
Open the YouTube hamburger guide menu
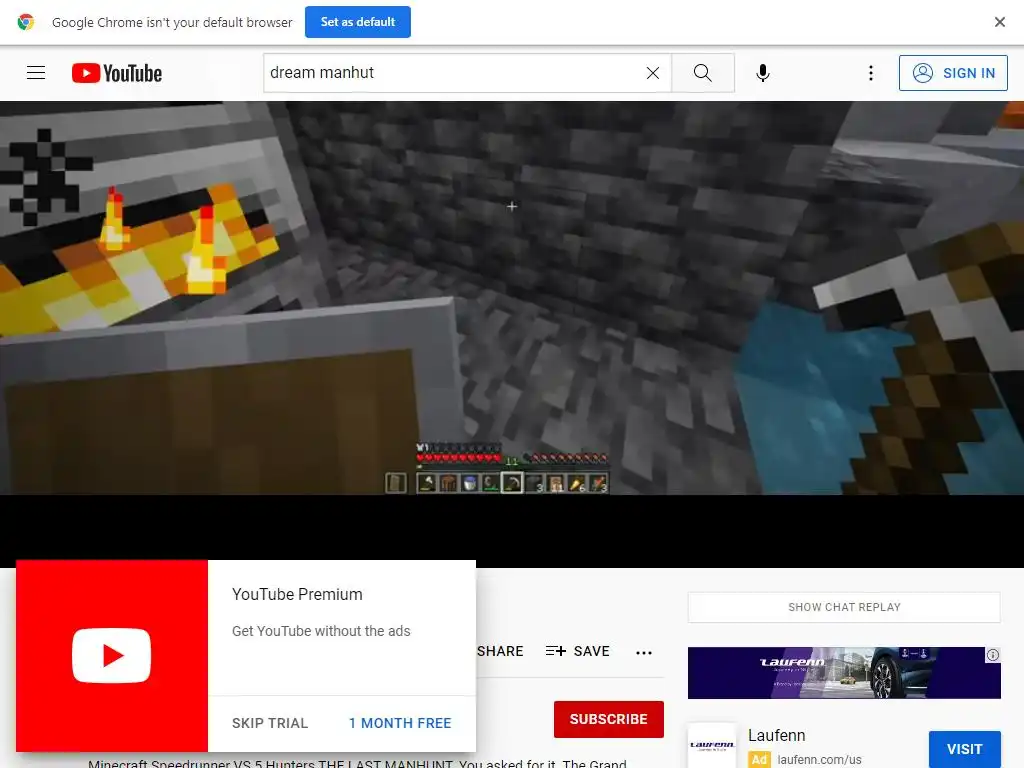pyautogui.click(x=36, y=72)
